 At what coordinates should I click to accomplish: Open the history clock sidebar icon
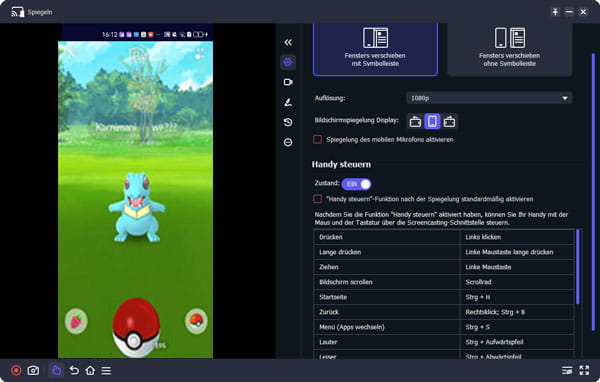(288, 122)
